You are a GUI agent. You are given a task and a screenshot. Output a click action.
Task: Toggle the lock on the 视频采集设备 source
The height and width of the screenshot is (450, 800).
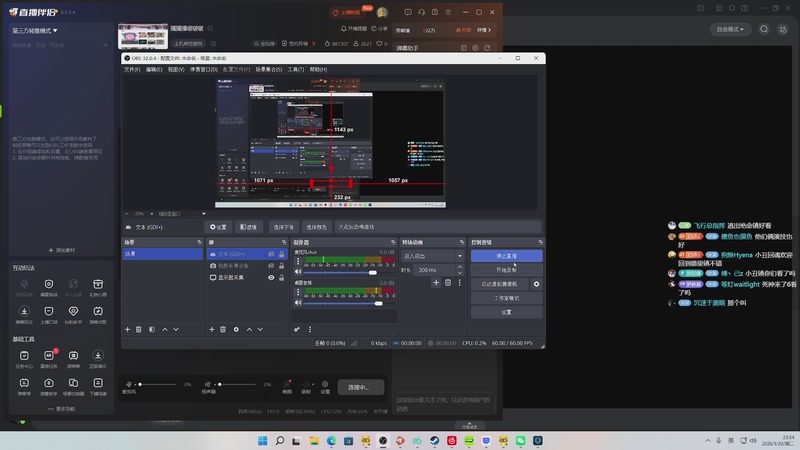coord(281,266)
